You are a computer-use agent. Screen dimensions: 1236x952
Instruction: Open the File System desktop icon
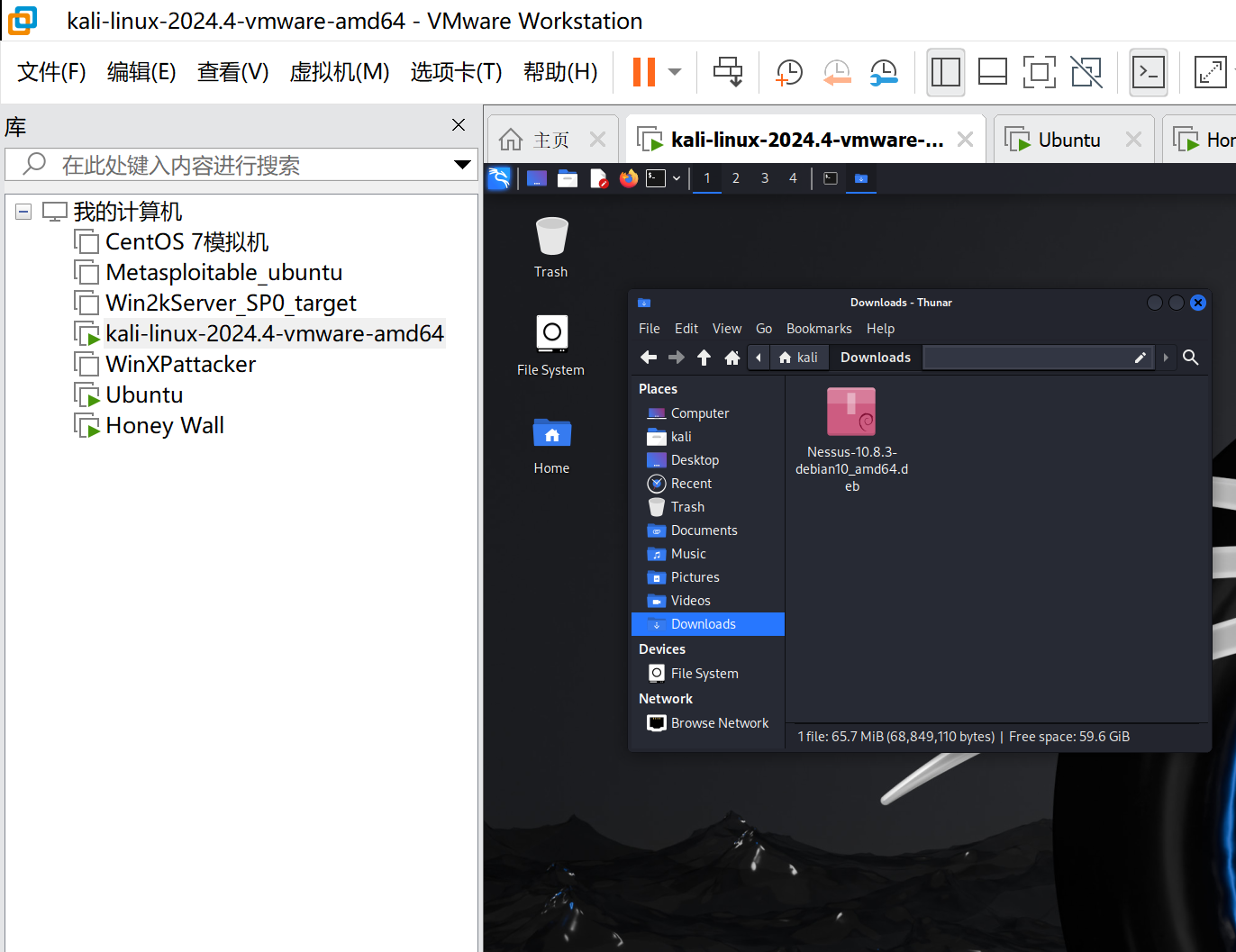(551, 345)
